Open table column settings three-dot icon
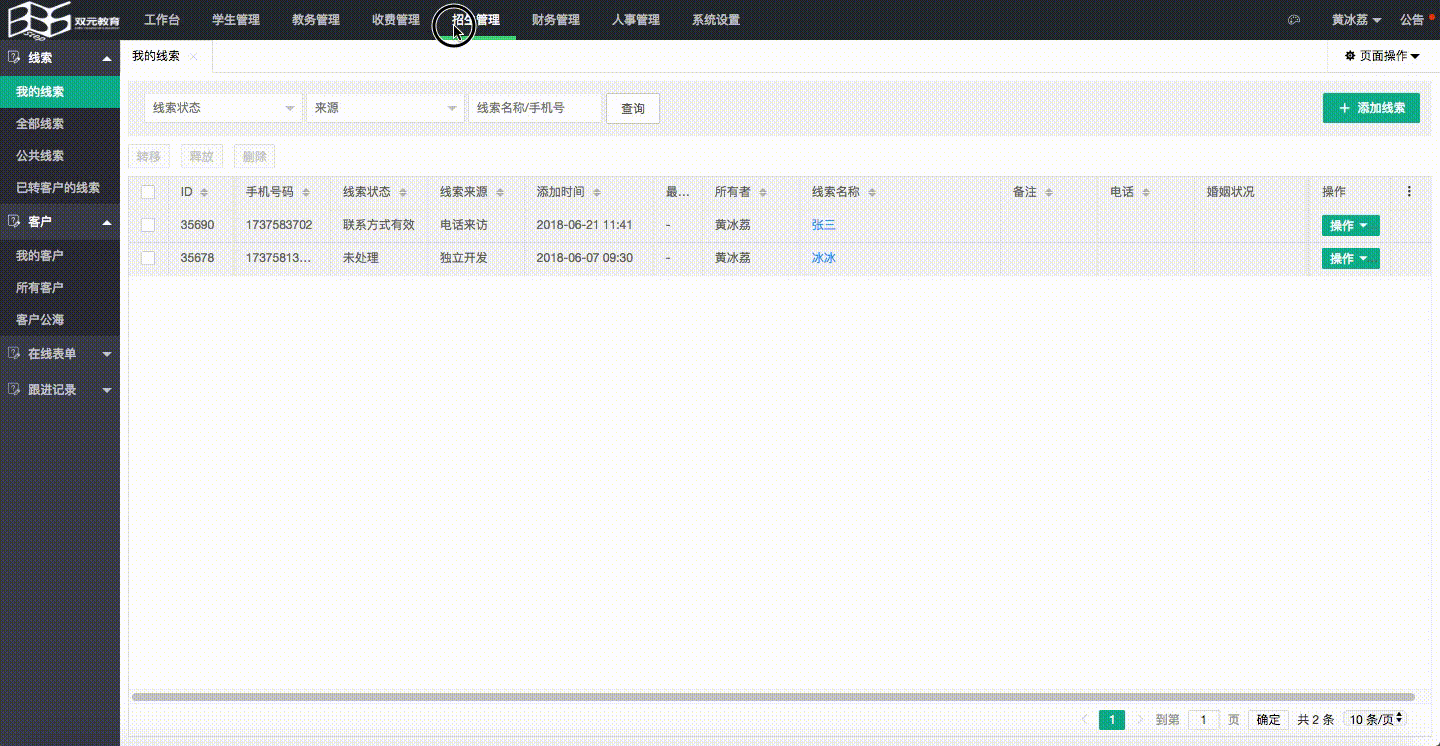 pos(1409,192)
